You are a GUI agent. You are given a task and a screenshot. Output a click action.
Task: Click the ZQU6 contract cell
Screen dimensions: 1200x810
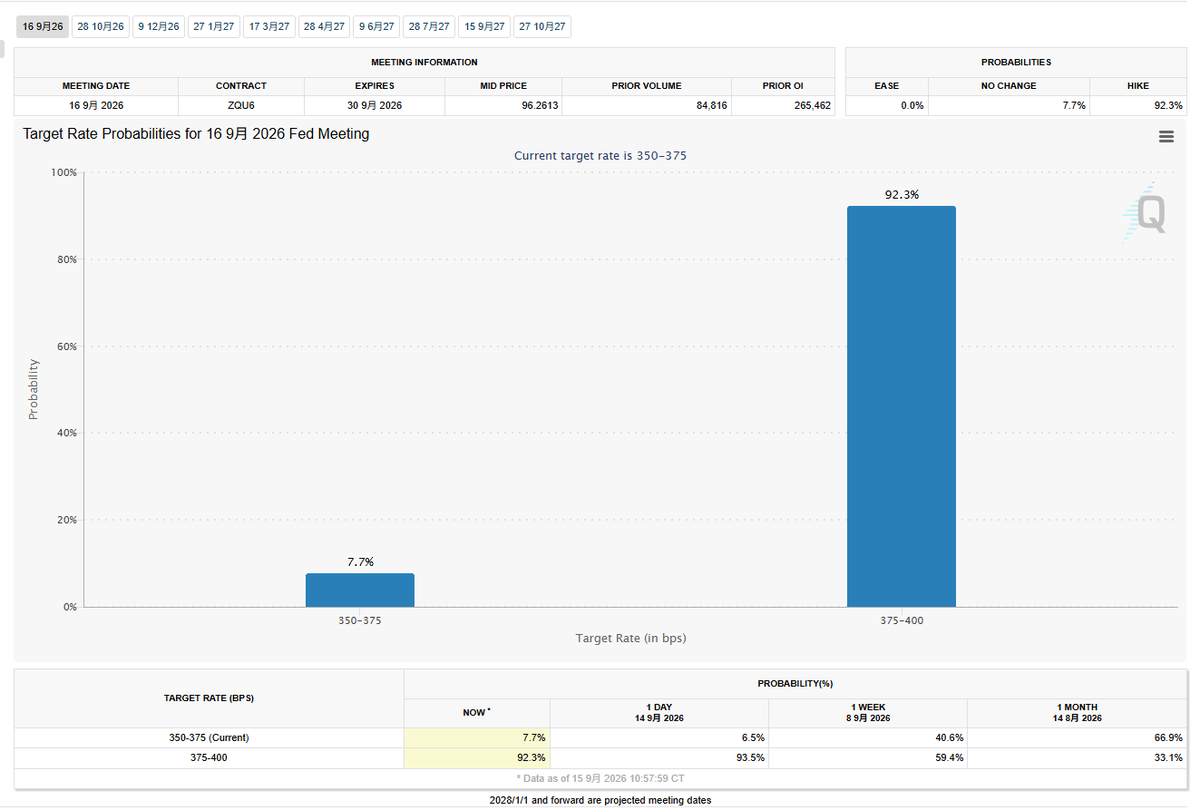[x=241, y=105]
